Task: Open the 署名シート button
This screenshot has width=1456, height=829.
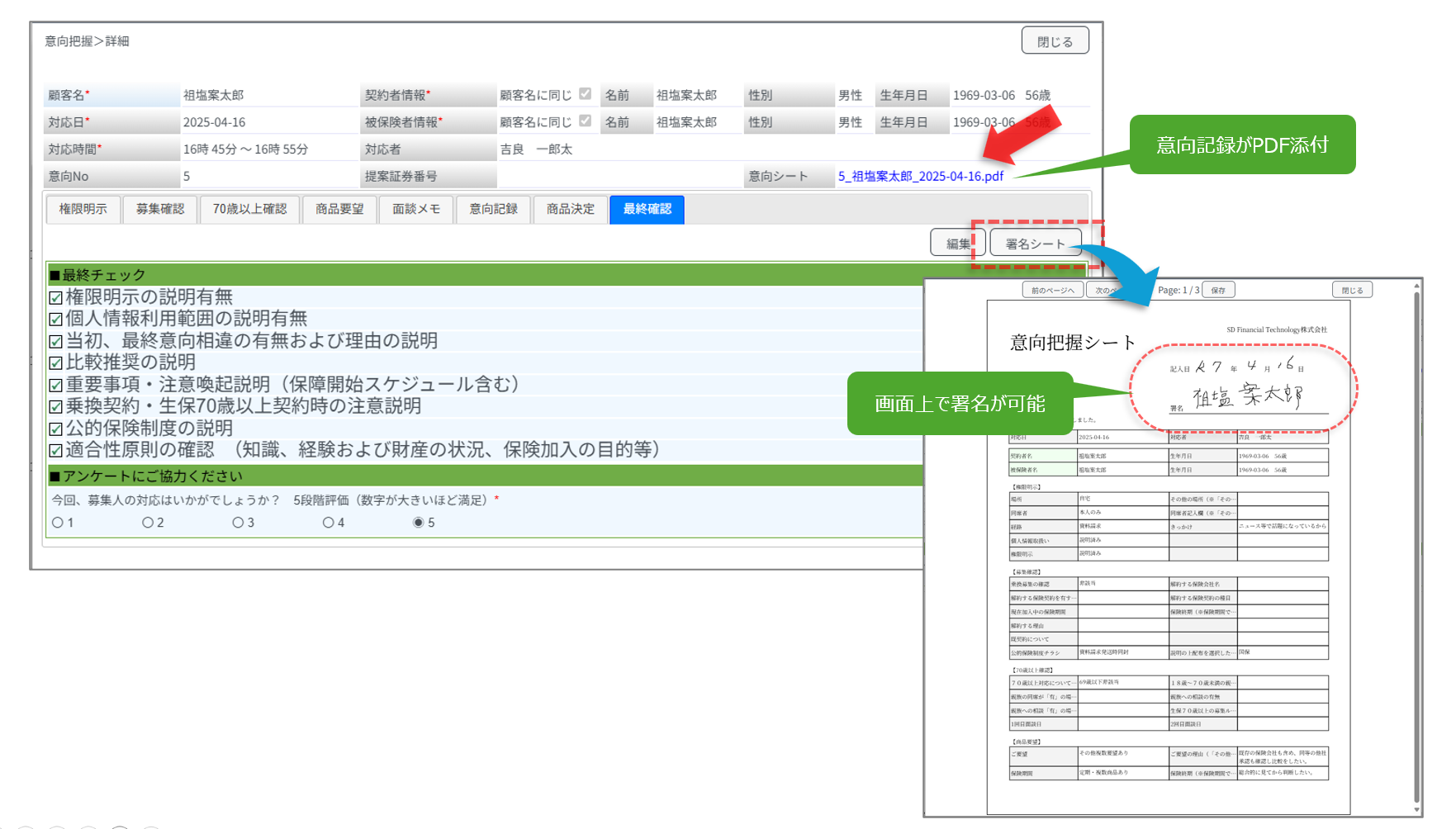Action: 1036,244
